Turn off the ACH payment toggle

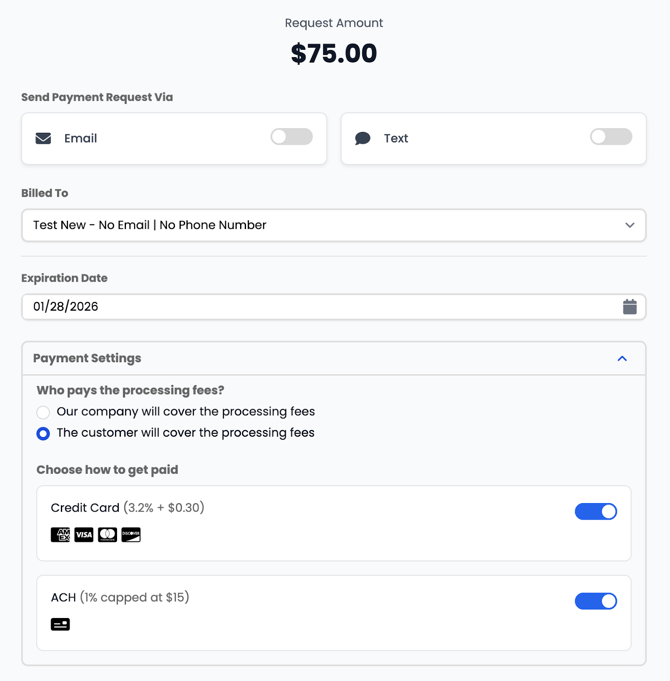(596, 601)
